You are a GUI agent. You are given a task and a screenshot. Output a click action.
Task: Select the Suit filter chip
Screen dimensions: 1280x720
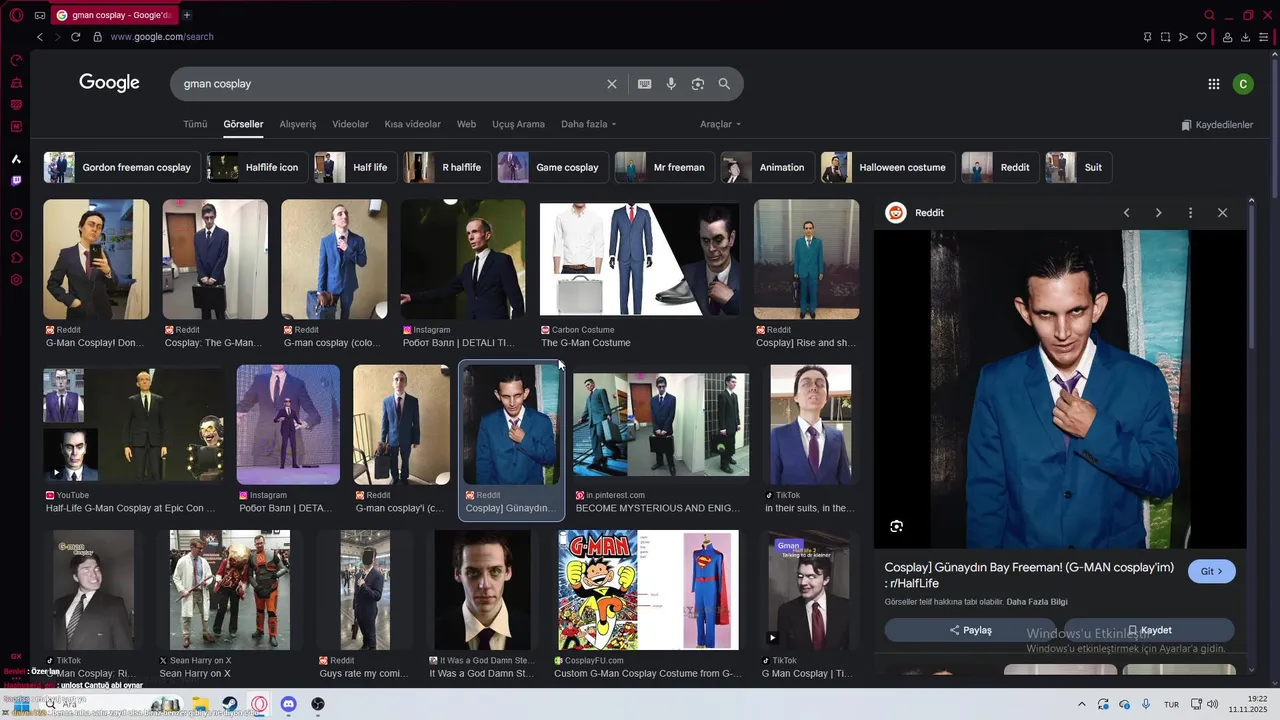click(1079, 167)
